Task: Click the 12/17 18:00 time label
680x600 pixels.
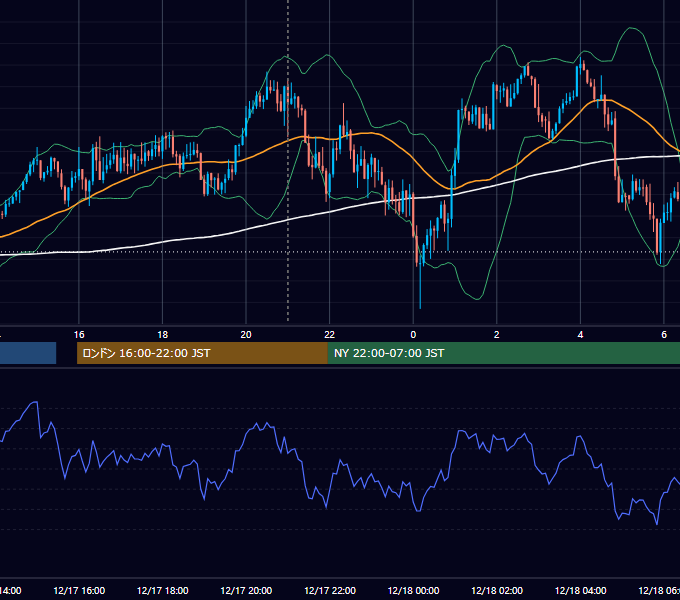Action: click(x=163, y=590)
